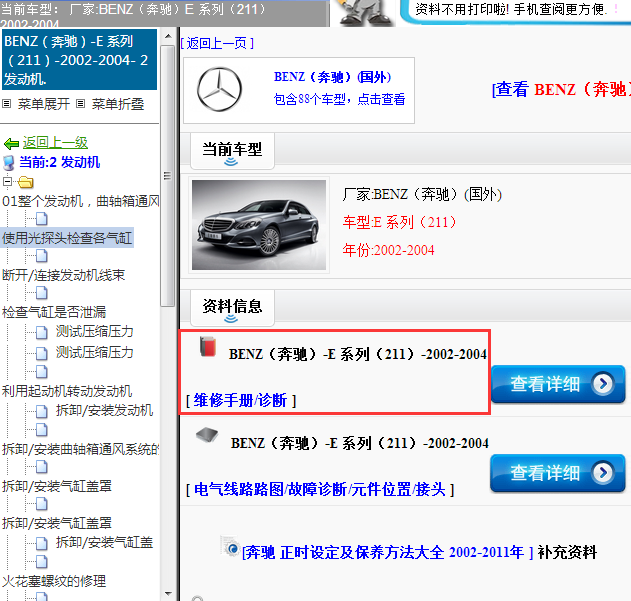This screenshot has height=601, width=631.
Task: Click 查看详细 button for 电气线路路图
Action: (558, 473)
